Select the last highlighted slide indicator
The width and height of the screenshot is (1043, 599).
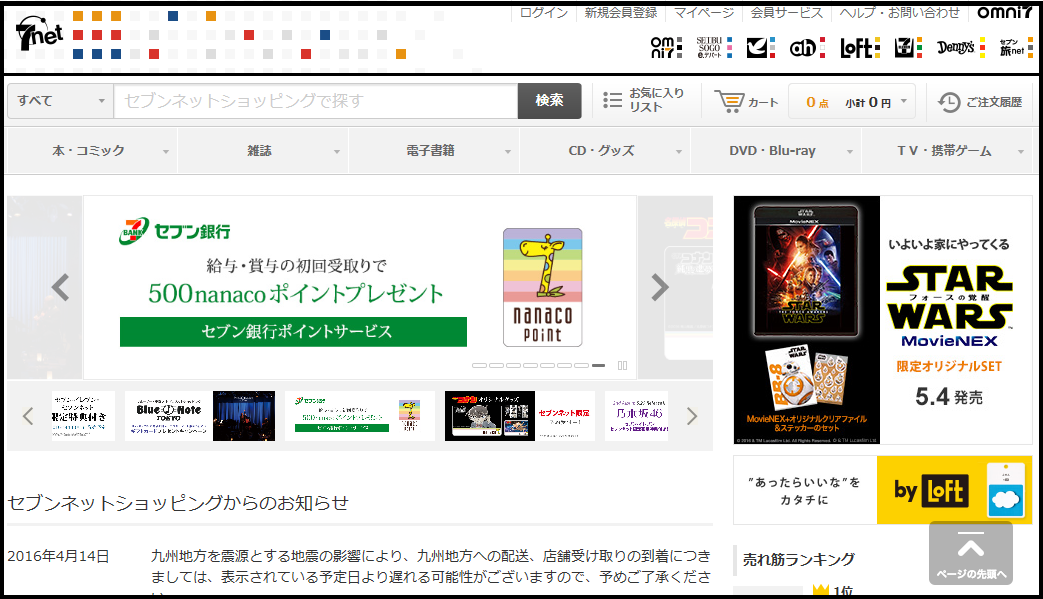pos(598,366)
